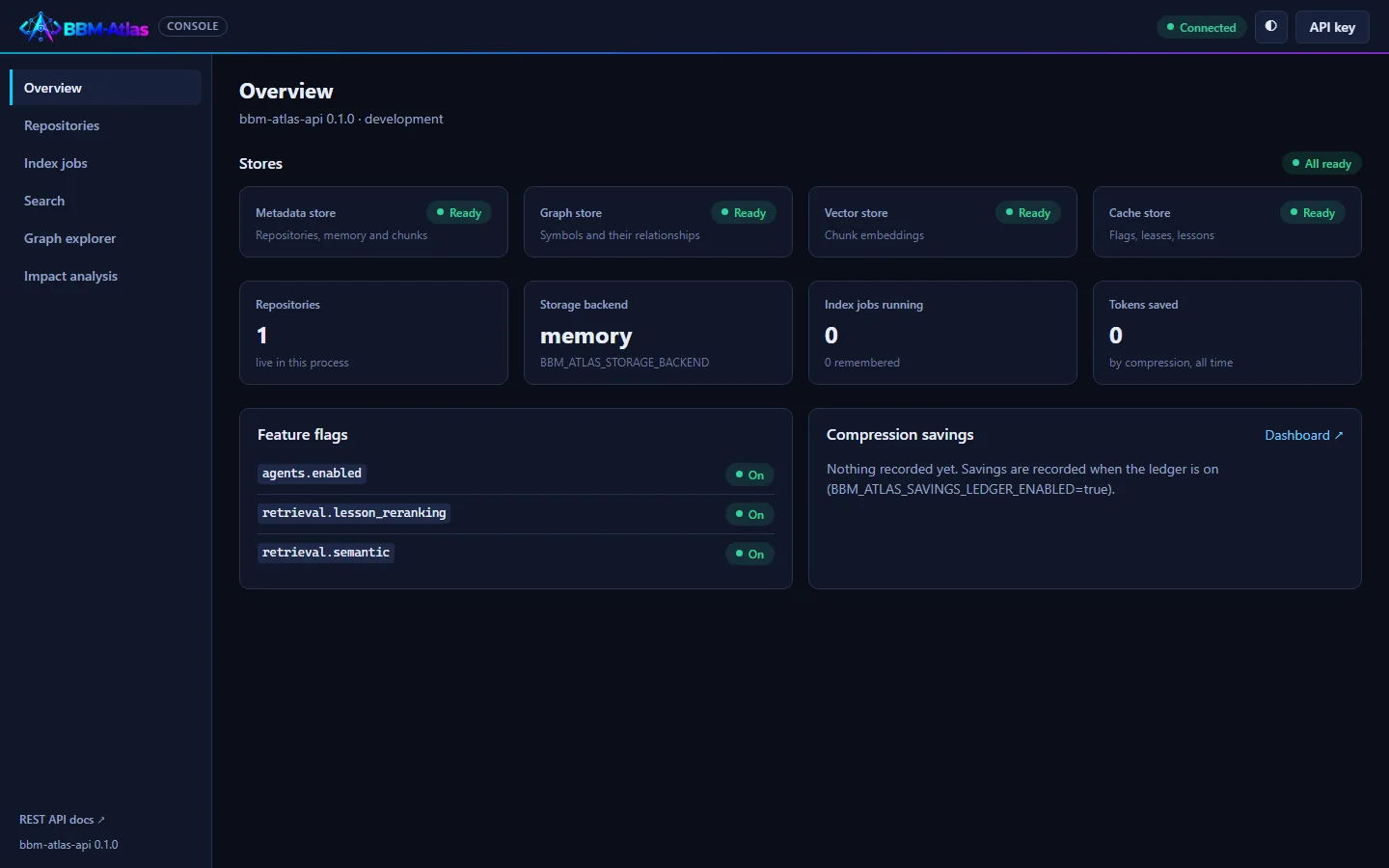Image resolution: width=1389 pixels, height=868 pixels.
Task: Click the Tokens saved value 0
Action: [x=1116, y=336]
